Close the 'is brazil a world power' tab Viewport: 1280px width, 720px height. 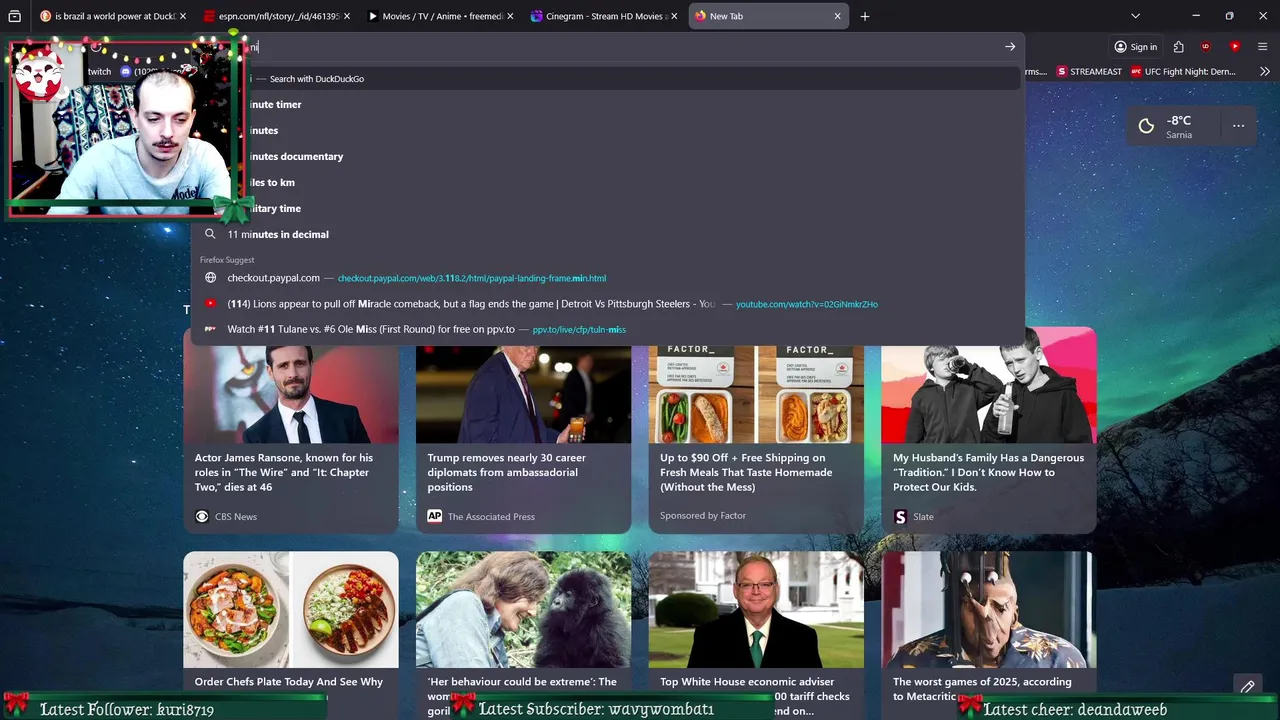(184, 16)
